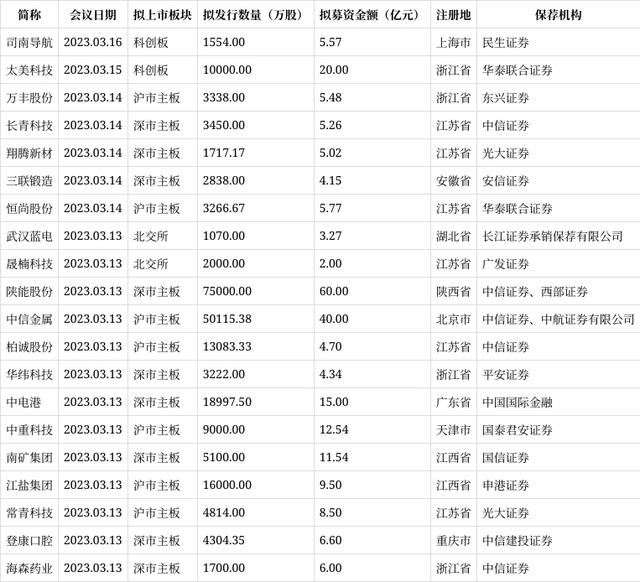Click sponsor 中国国际金融
The height and width of the screenshot is (582, 640).
[518, 402]
